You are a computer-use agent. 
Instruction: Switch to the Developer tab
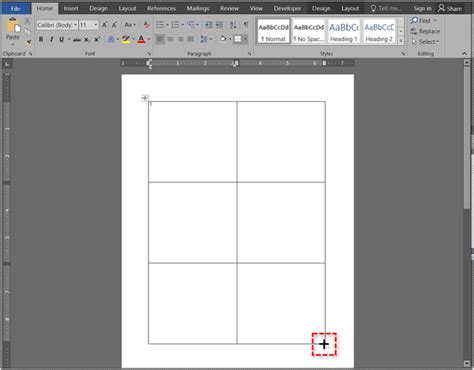[287, 8]
